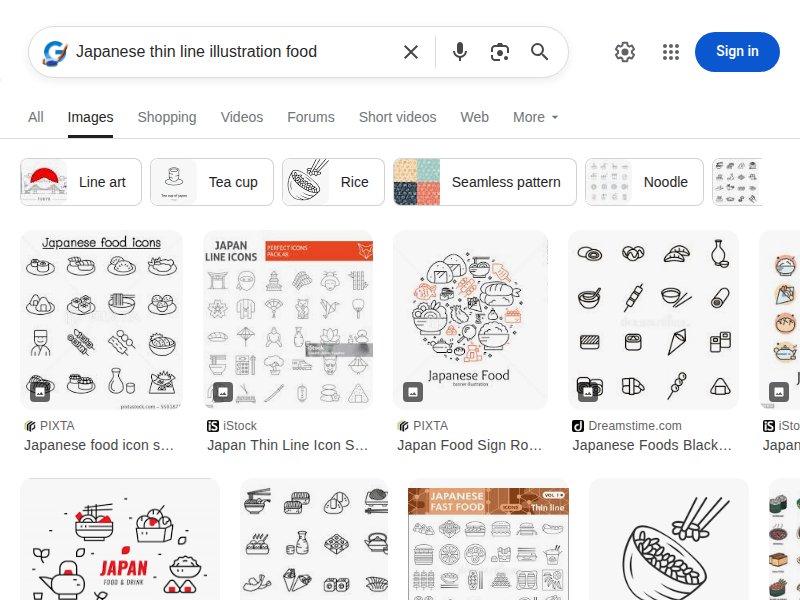800x600 pixels.
Task: Start a voice search using the microphone icon
Action: 460,51
